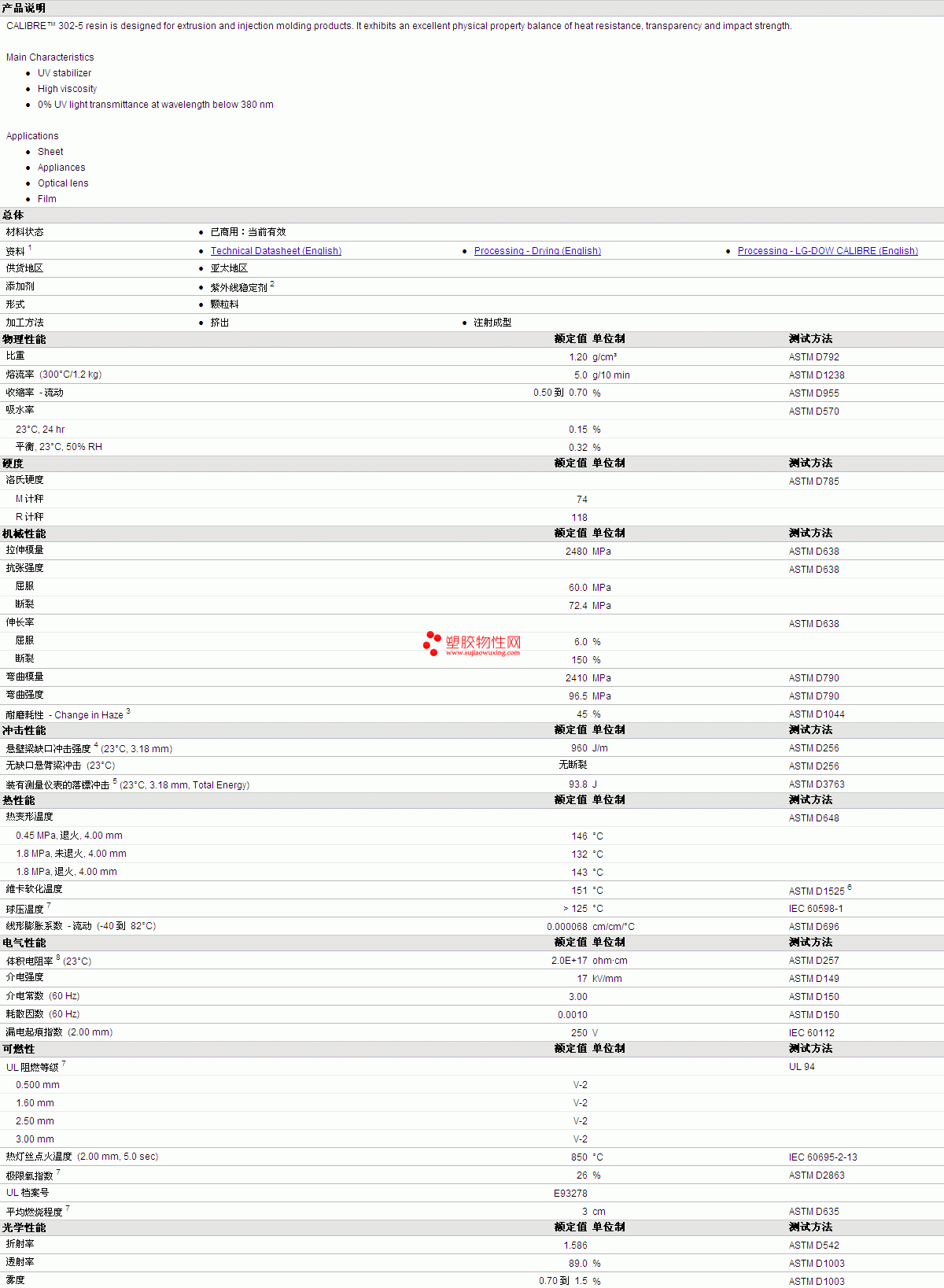Click the '紫外线稳定剂' additive value
The width and height of the screenshot is (944, 1288).
click(239, 287)
